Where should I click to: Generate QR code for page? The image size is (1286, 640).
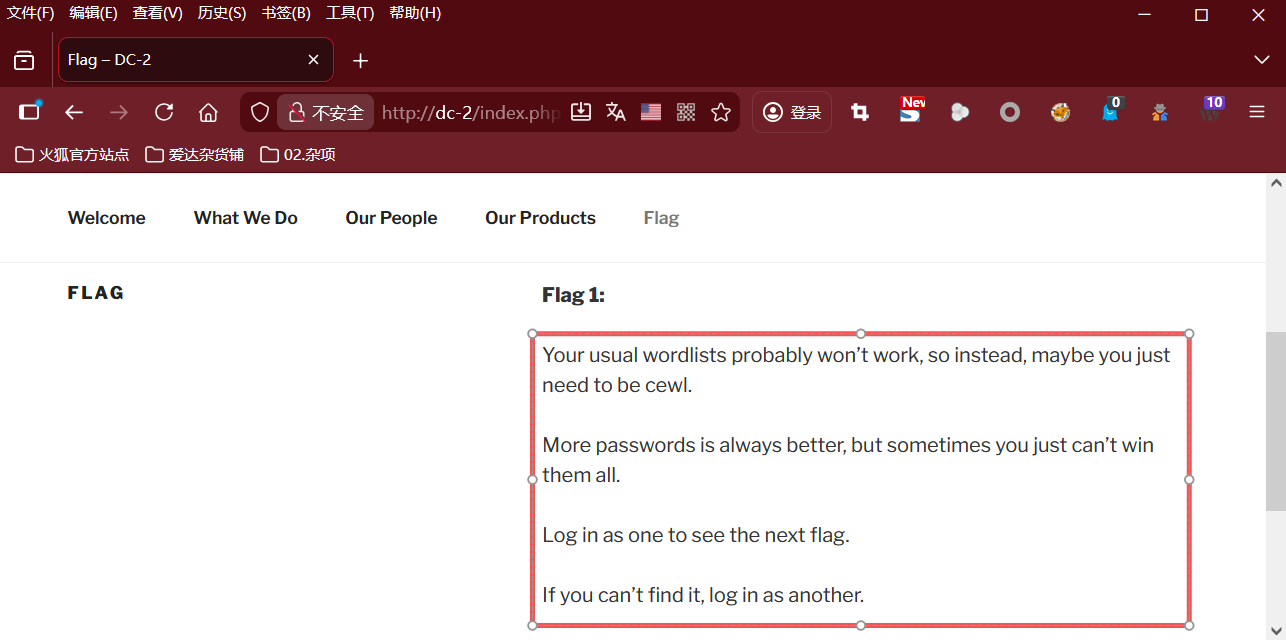pyautogui.click(x=686, y=112)
